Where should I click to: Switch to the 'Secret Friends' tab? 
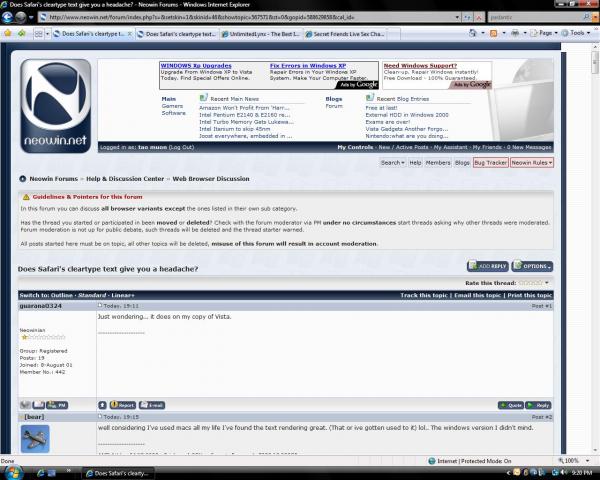point(345,34)
